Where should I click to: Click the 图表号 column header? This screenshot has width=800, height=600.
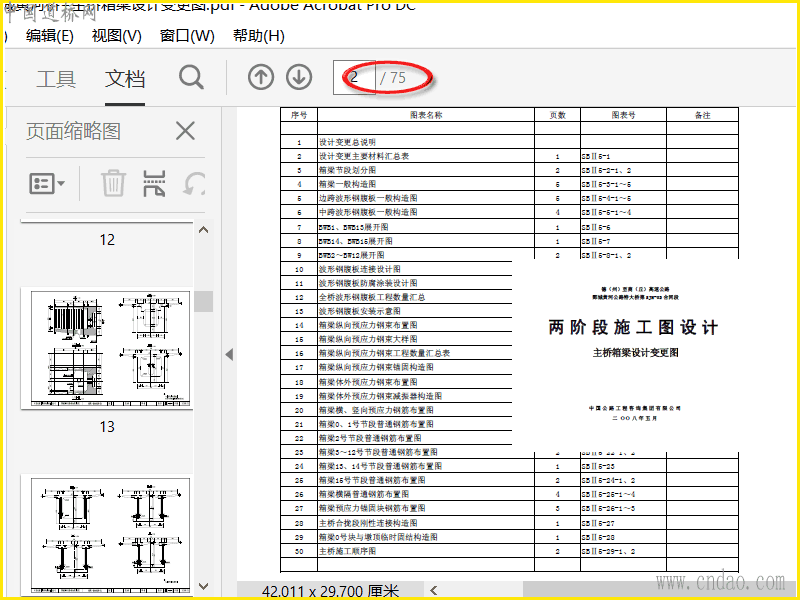tap(623, 115)
